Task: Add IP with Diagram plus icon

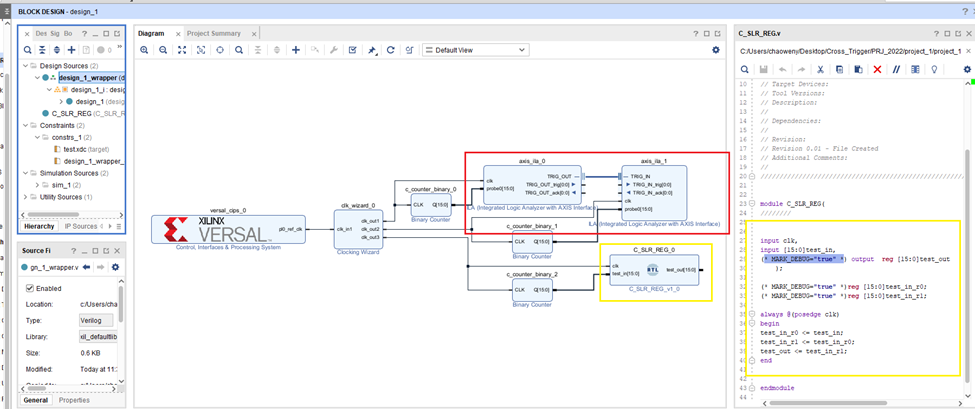Action: coord(296,50)
